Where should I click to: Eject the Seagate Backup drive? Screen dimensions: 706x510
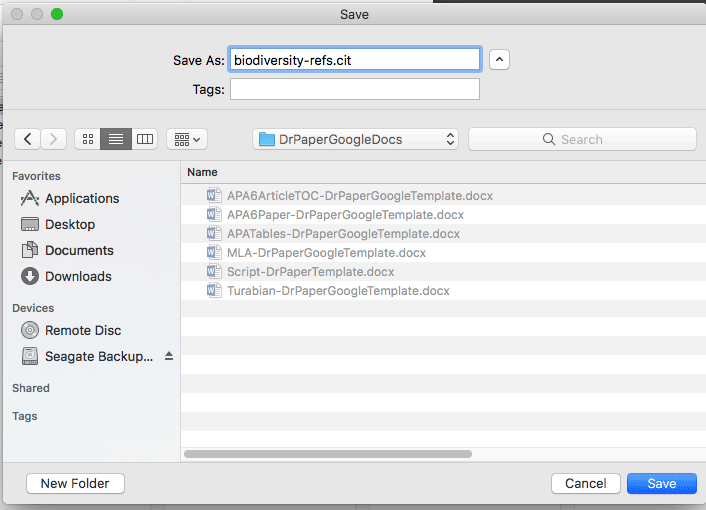(x=169, y=356)
